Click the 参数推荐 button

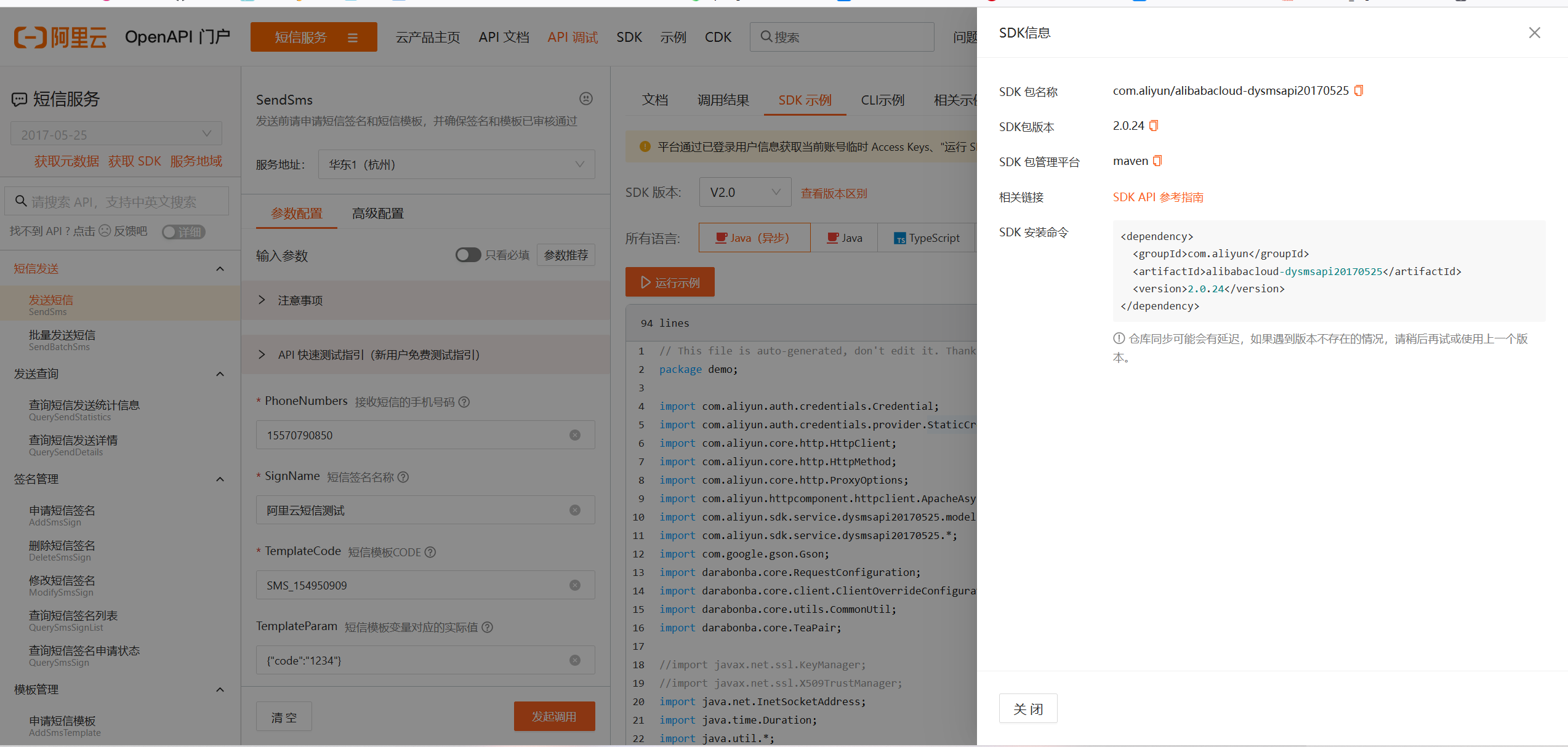click(566, 255)
